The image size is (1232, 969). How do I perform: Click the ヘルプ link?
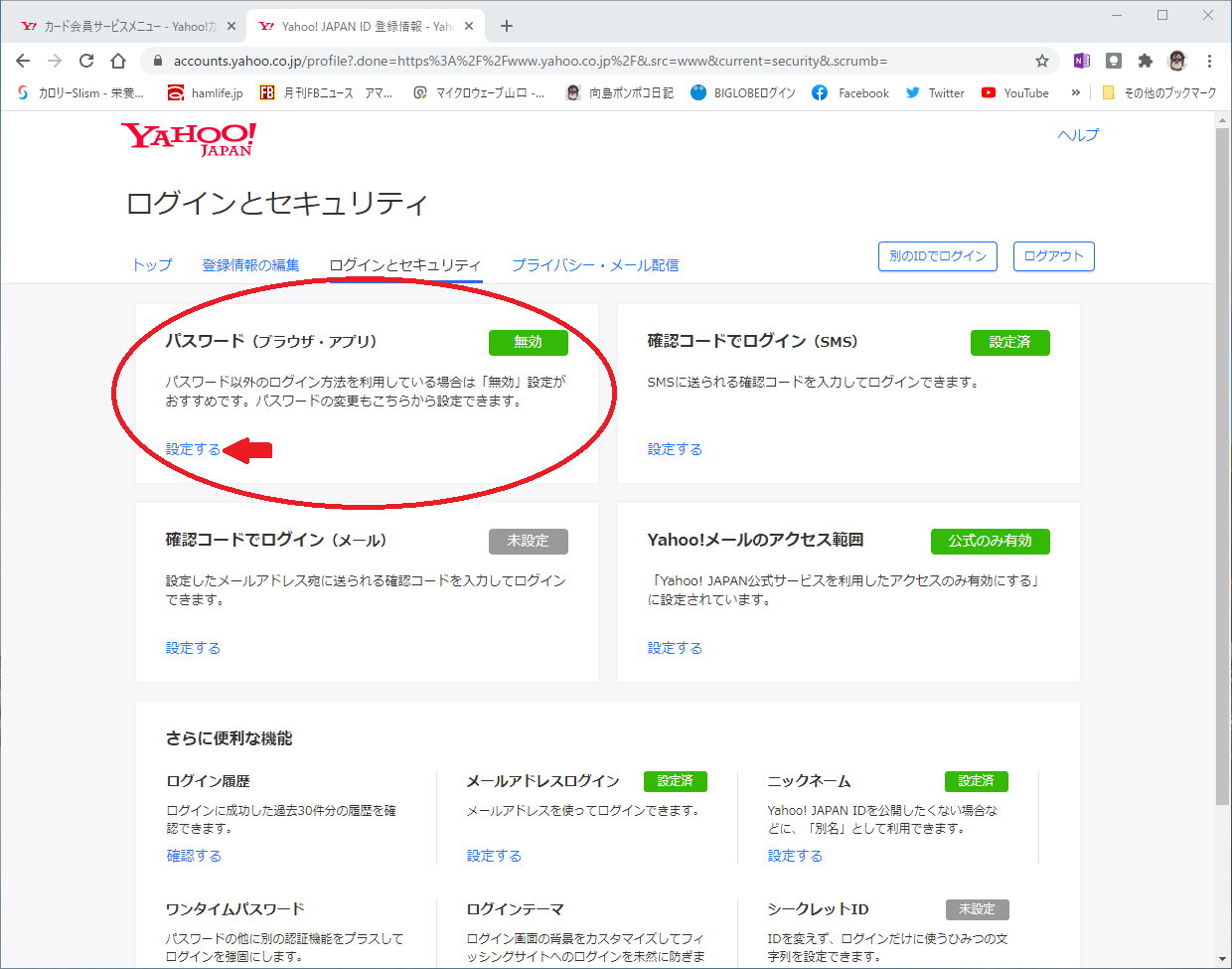point(1078,135)
